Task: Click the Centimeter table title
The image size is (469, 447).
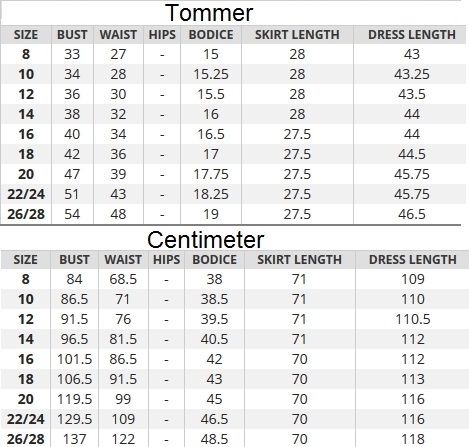Action: [x=206, y=240]
